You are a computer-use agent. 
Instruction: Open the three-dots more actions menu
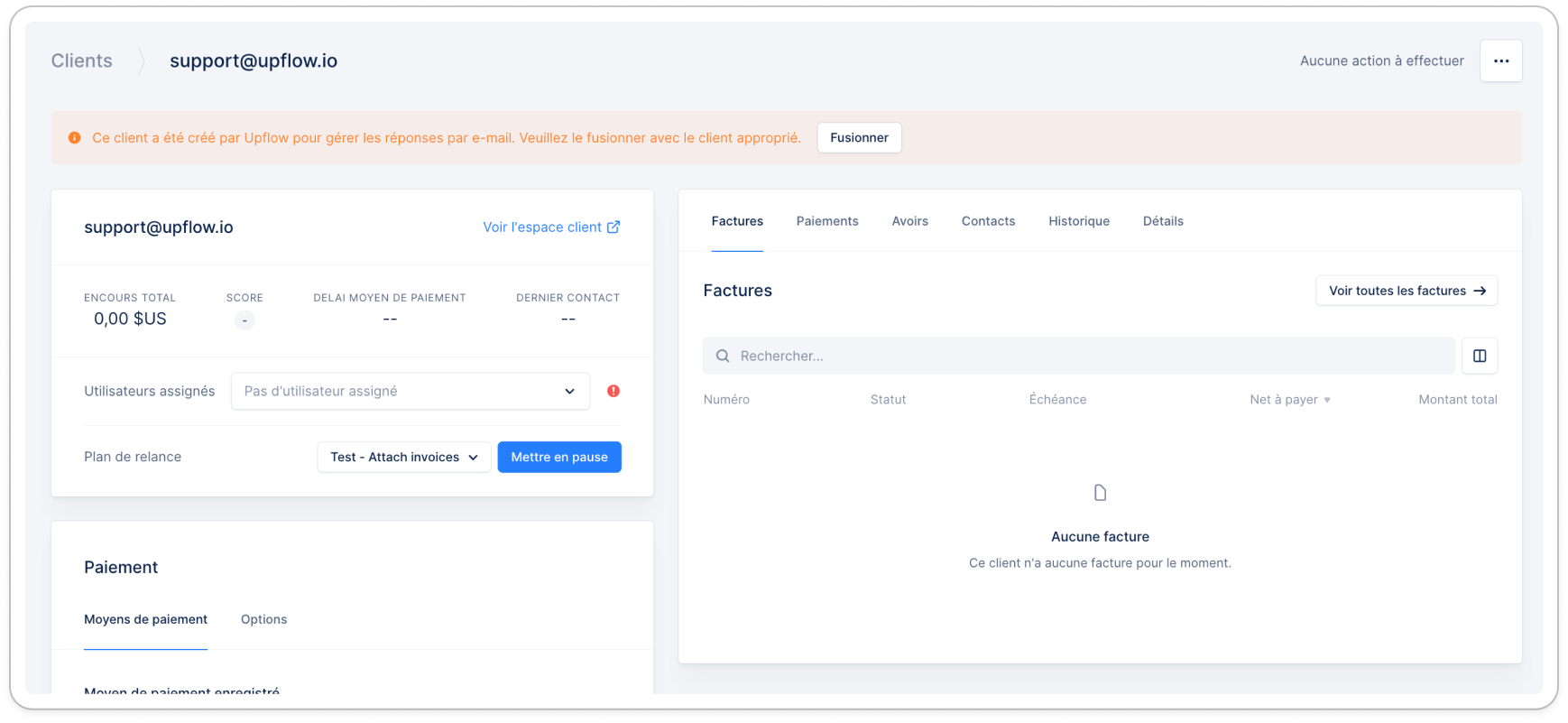tap(1500, 61)
